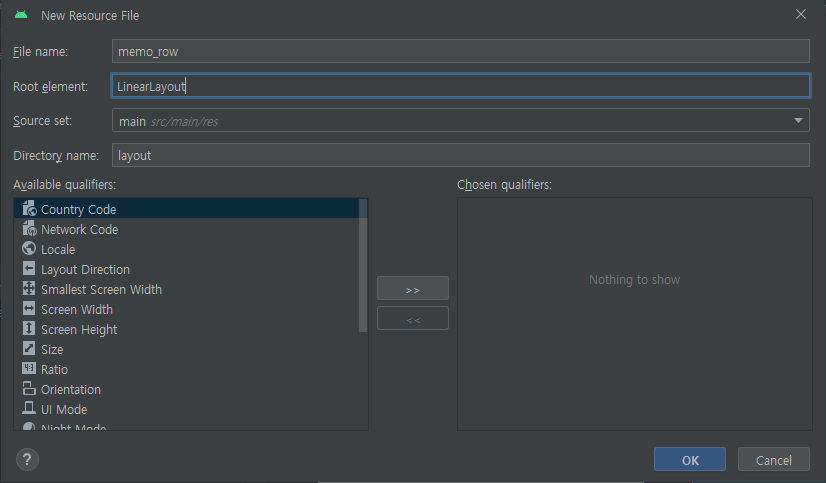Open the Source set dropdown arrow
Image resolution: width=826 pixels, height=483 pixels.
798,121
